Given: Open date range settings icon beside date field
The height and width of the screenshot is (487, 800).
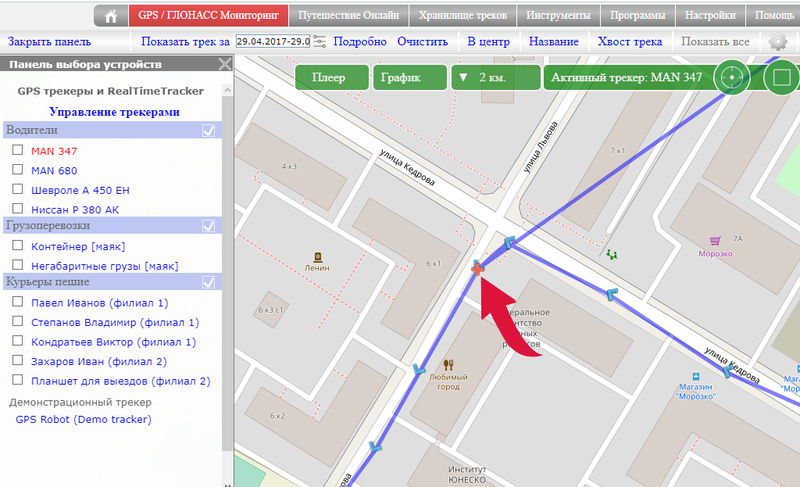Looking at the screenshot, I should pyautogui.click(x=320, y=42).
